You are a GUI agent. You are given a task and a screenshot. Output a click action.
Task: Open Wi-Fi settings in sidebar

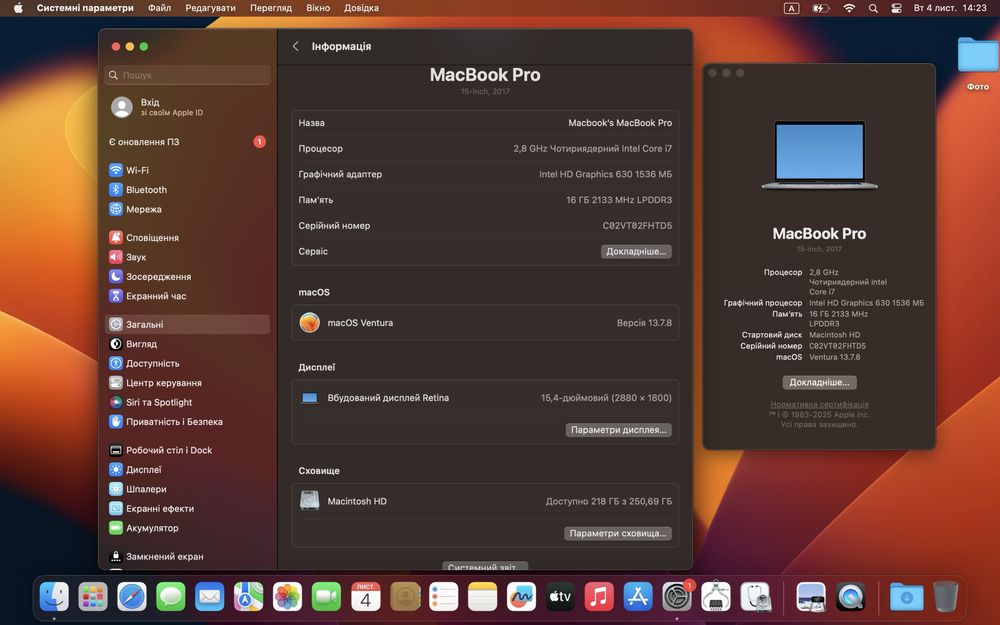click(188, 170)
